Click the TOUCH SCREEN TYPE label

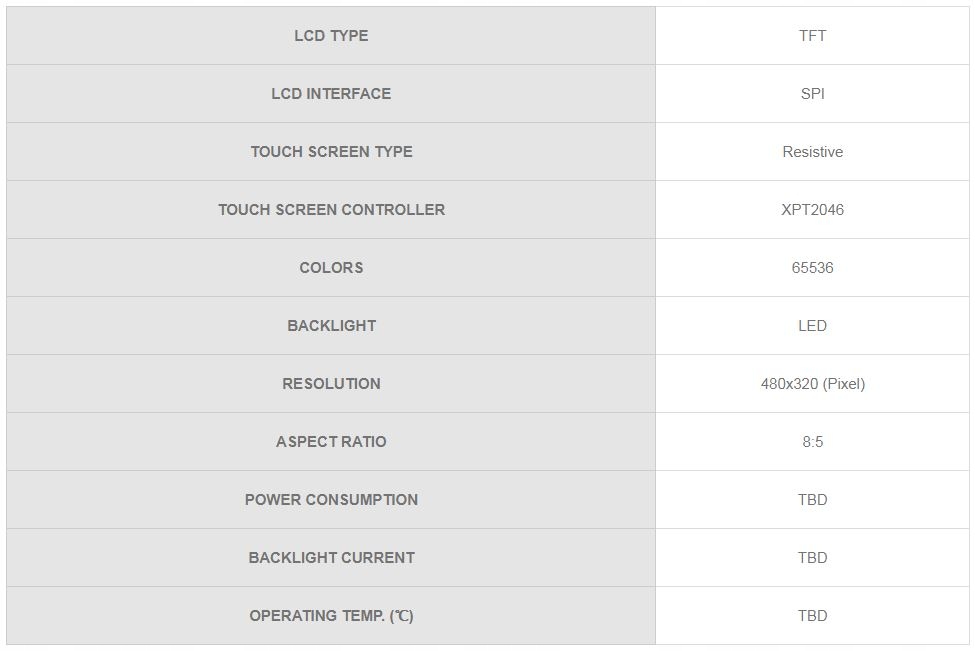point(331,152)
